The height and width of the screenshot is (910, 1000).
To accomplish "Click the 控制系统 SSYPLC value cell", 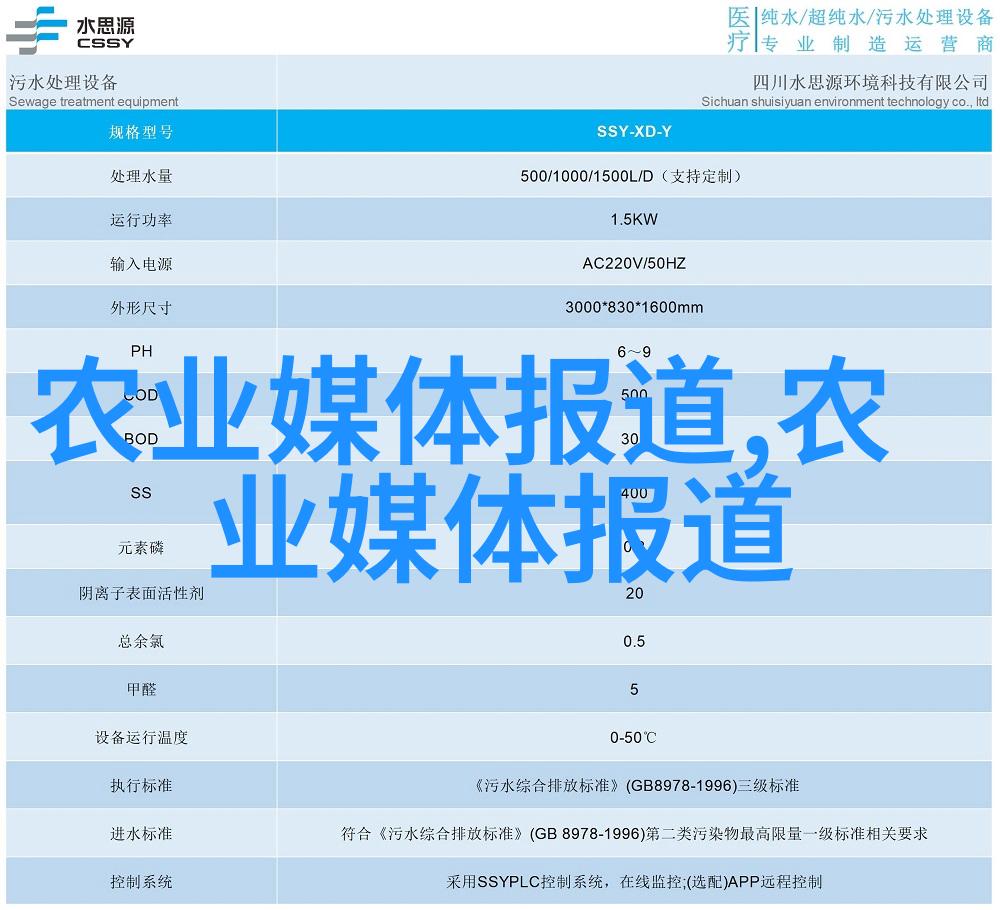I will pyautogui.click(x=634, y=881).
